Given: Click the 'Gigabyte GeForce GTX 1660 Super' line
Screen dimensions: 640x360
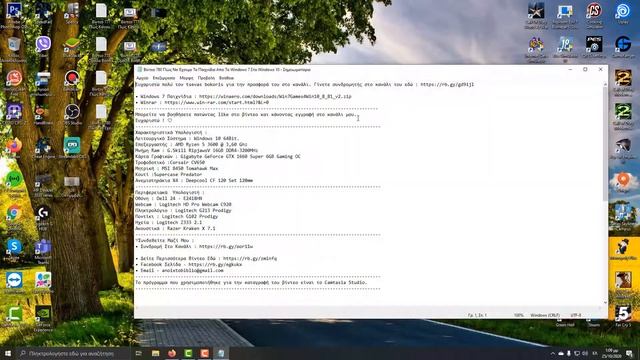Looking at the screenshot, I should pos(218,156).
